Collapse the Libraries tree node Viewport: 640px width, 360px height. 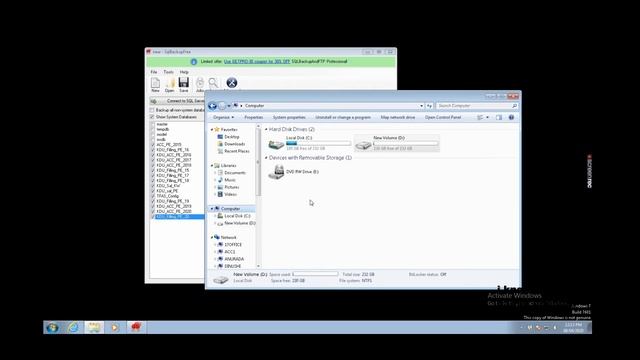[x=212, y=166]
